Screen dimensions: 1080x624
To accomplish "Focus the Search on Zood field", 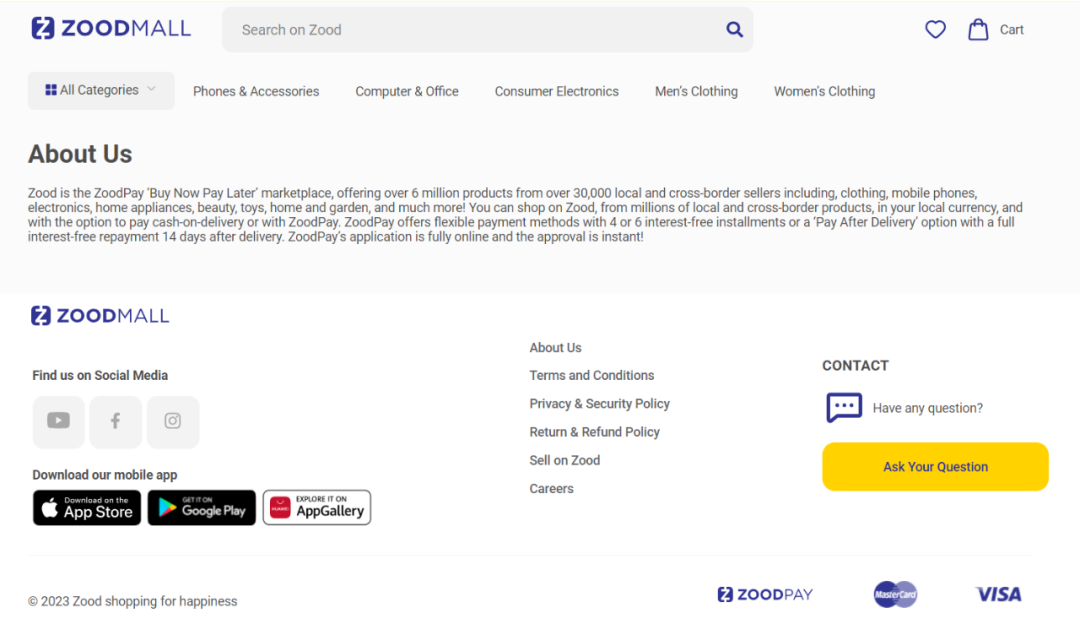I will click(x=470, y=30).
